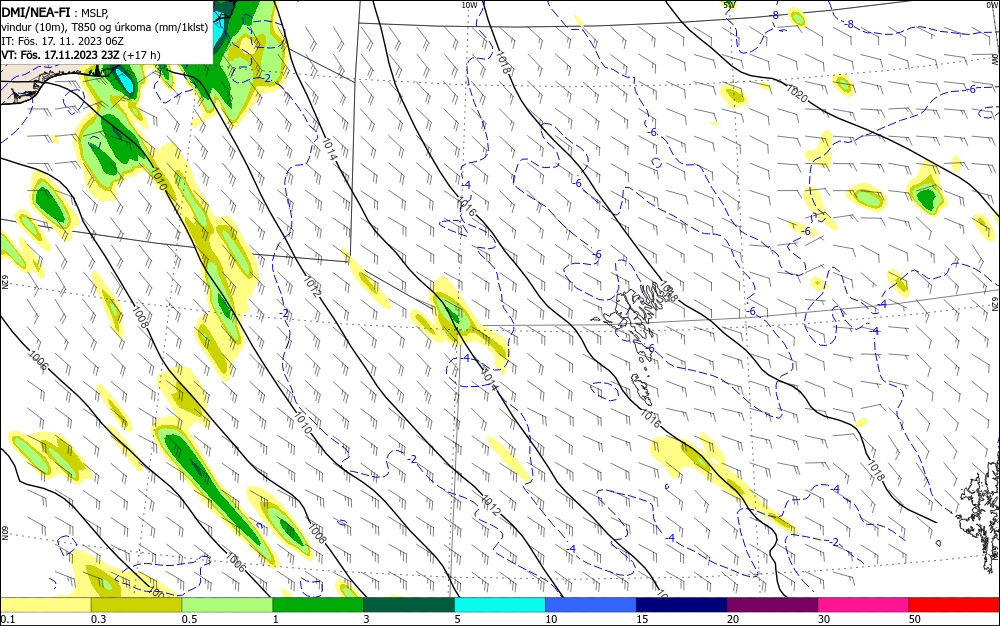Click the 1020 isobar label
Screen dimensions: 1000x626
[797, 94]
